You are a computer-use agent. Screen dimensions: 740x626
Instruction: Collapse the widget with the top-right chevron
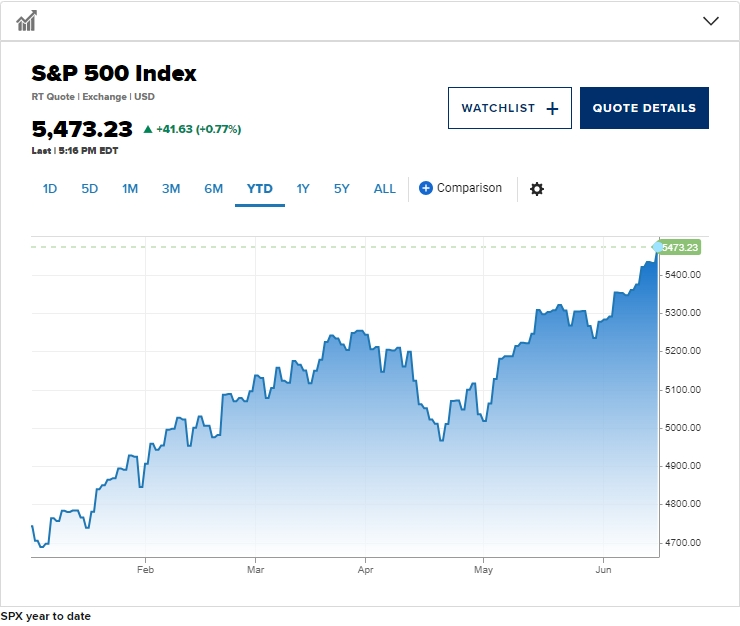(x=711, y=21)
